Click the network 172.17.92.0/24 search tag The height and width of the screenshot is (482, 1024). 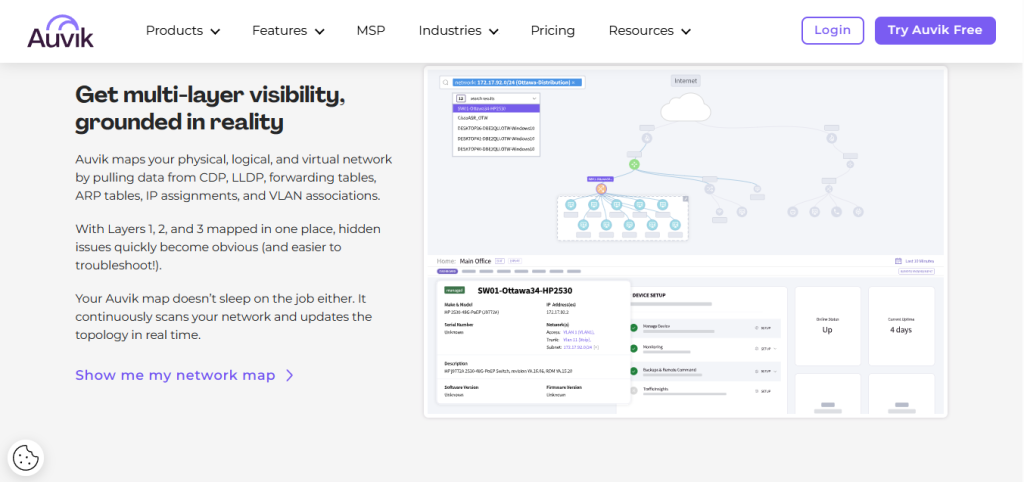[515, 83]
